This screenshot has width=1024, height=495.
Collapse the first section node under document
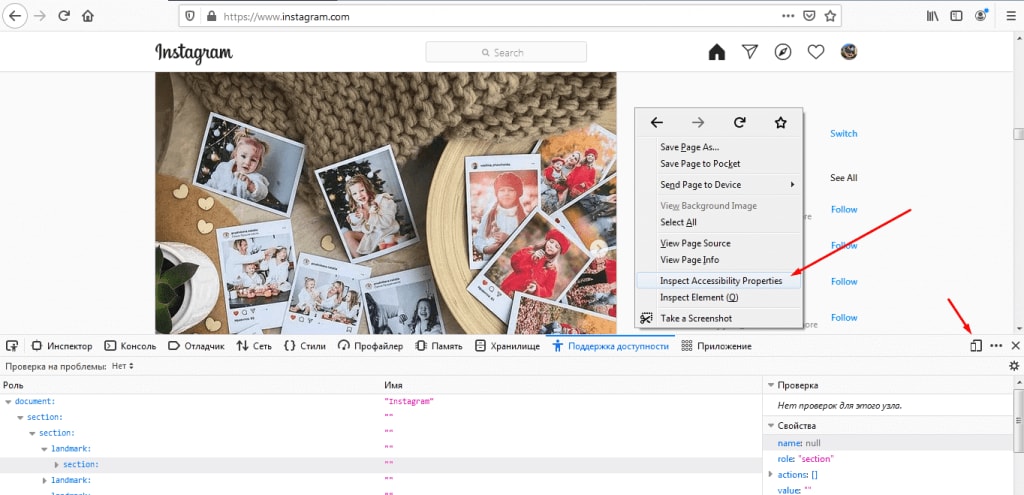coord(21,417)
